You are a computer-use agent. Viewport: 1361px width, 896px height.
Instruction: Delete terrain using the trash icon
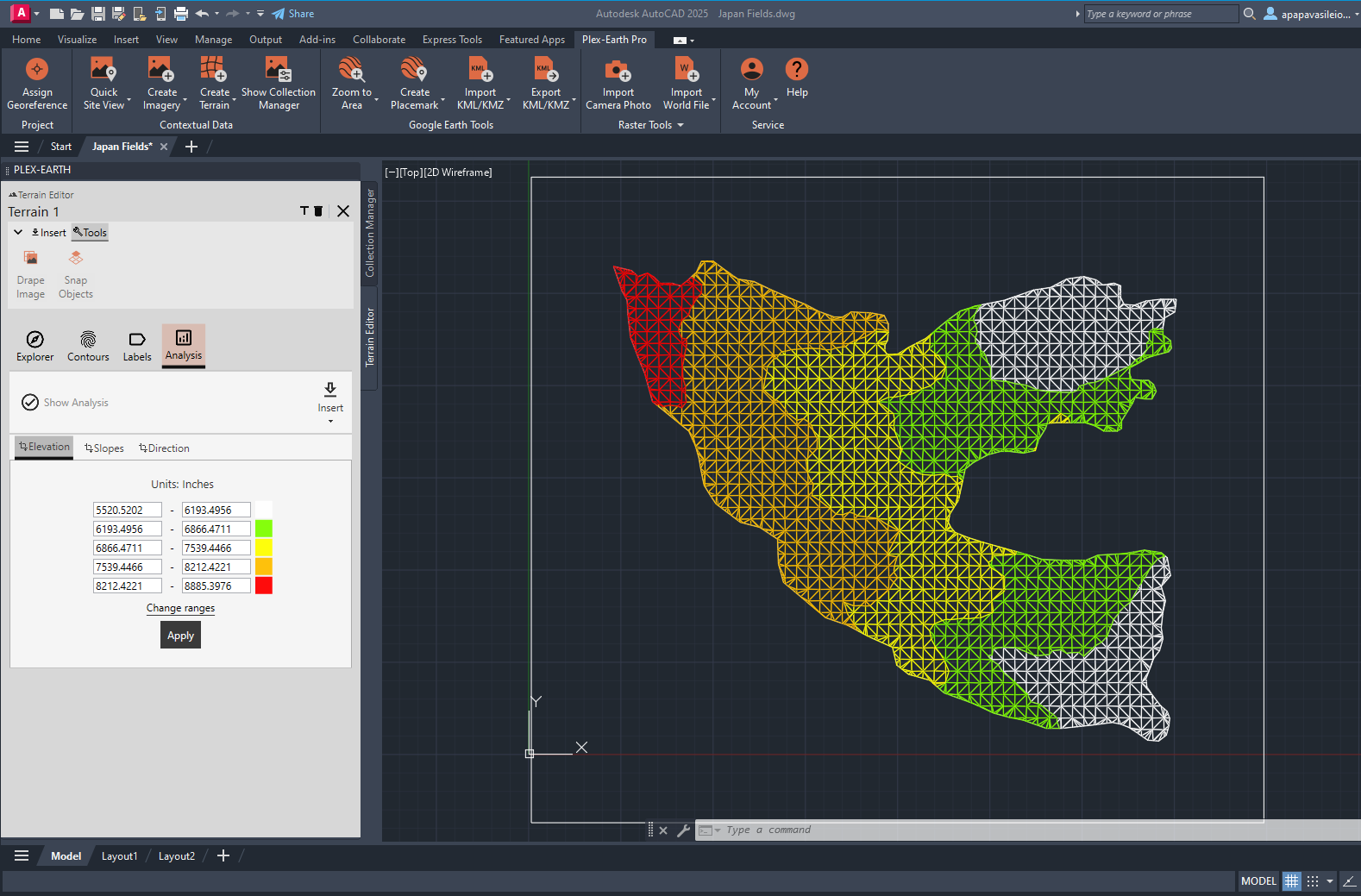point(318,211)
